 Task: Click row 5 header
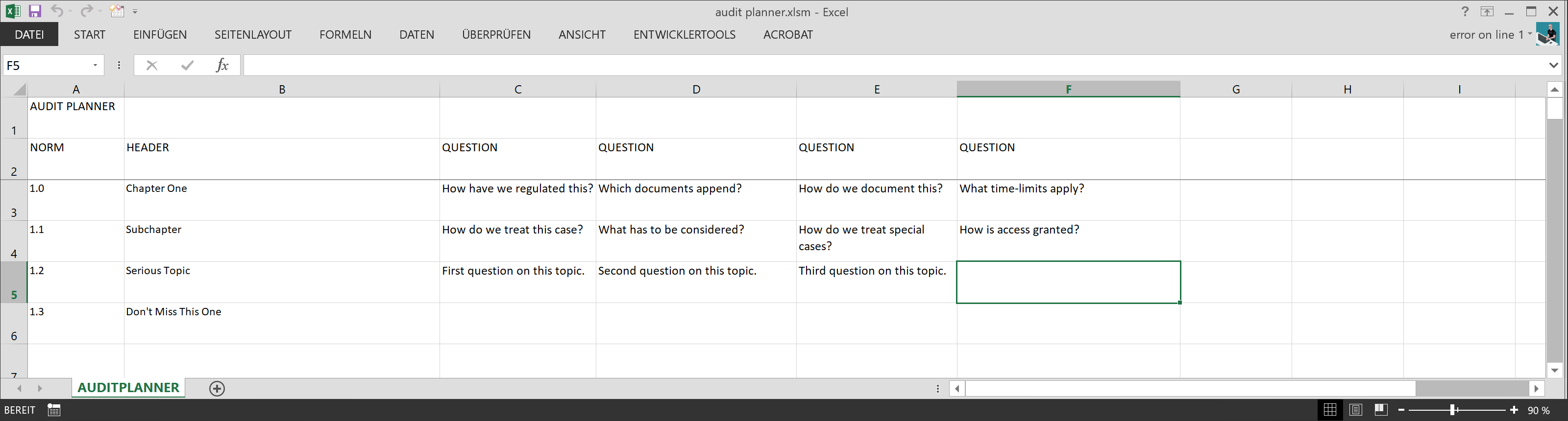tap(13, 282)
